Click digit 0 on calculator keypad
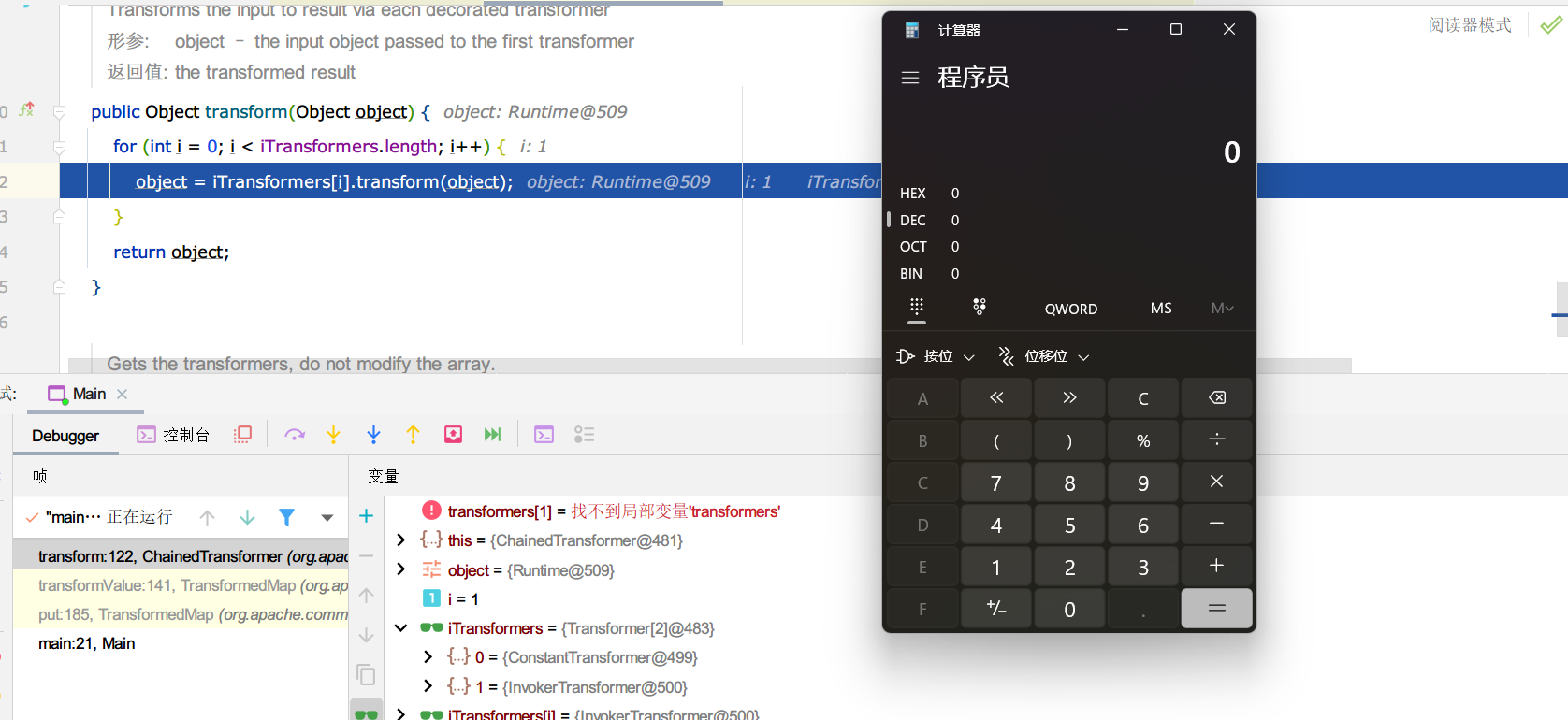This screenshot has height=720, width=1568. 1069,608
